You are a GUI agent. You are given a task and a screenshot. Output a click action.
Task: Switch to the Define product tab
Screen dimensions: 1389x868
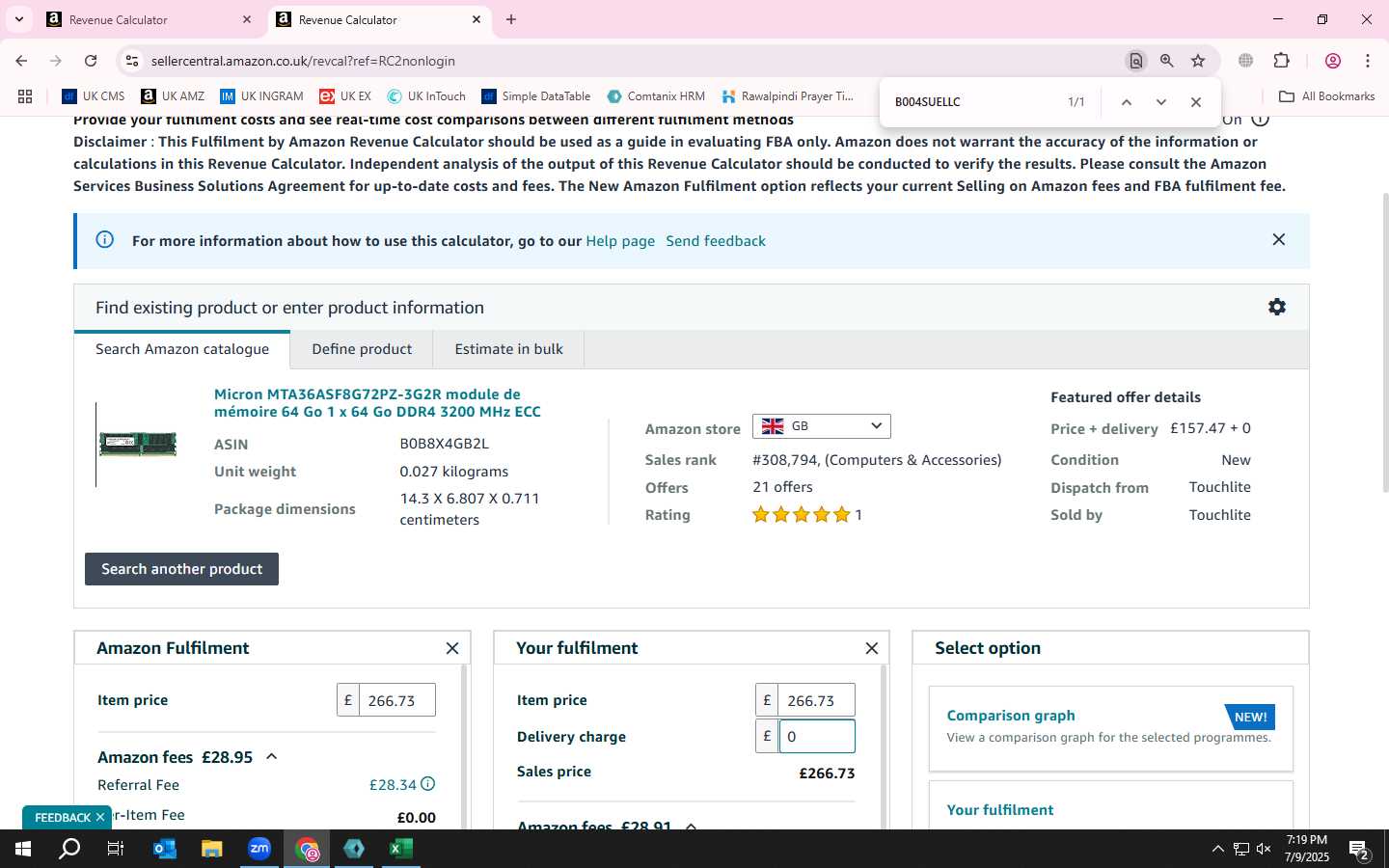[x=362, y=349]
